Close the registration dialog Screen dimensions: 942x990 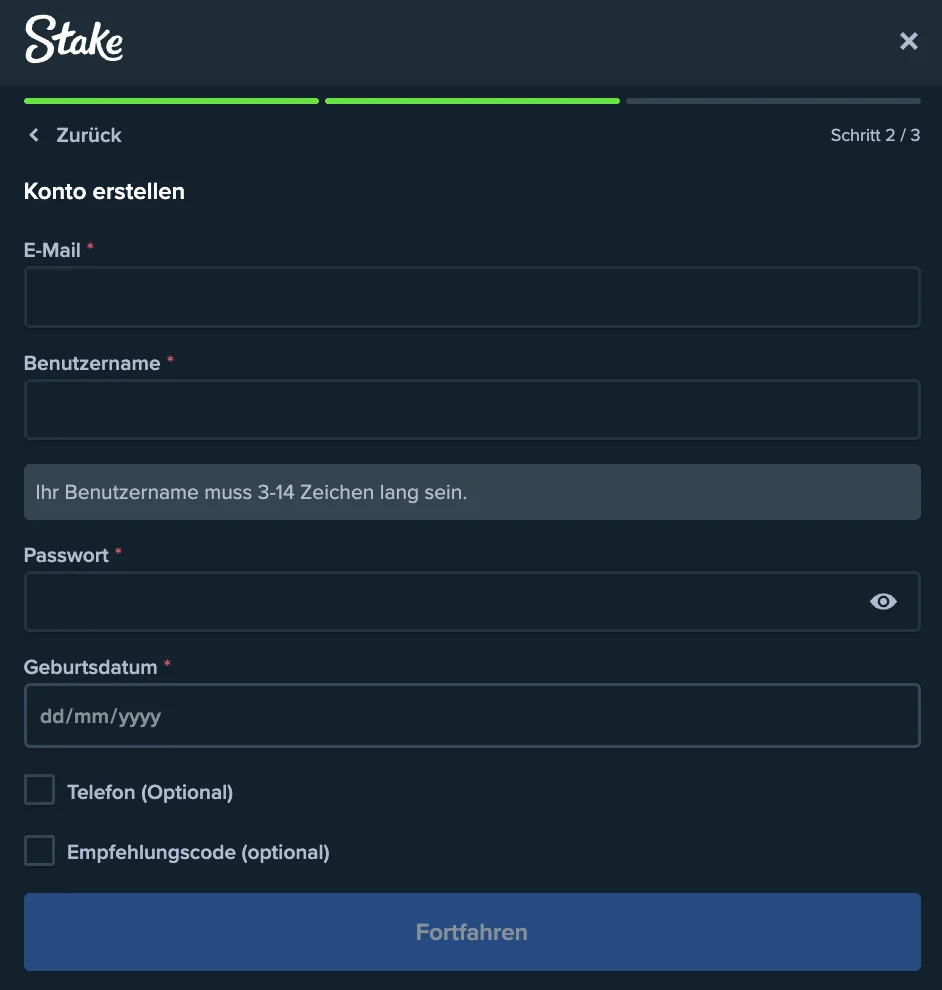tap(908, 41)
